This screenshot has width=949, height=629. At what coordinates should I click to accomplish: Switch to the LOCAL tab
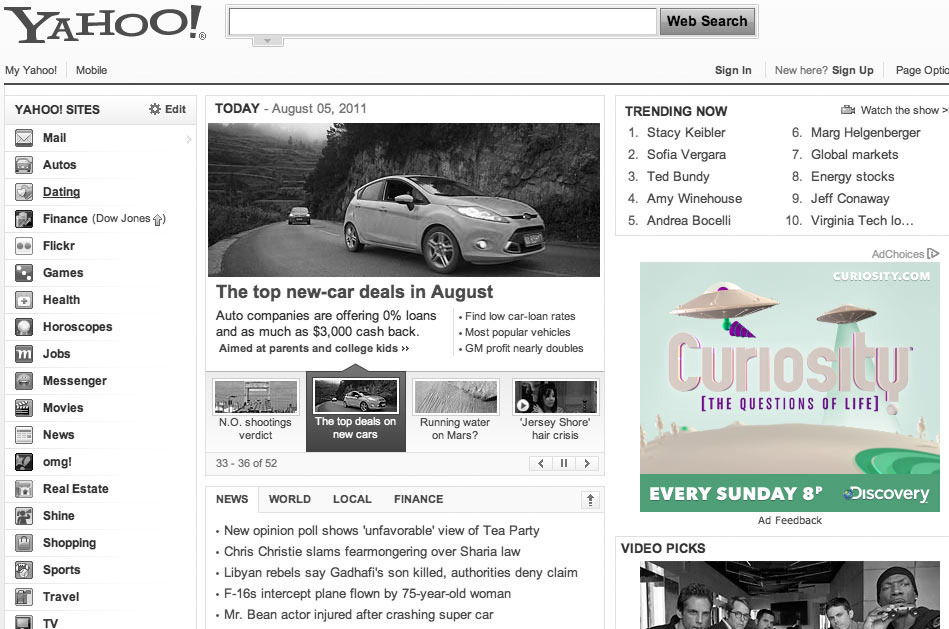[352, 499]
